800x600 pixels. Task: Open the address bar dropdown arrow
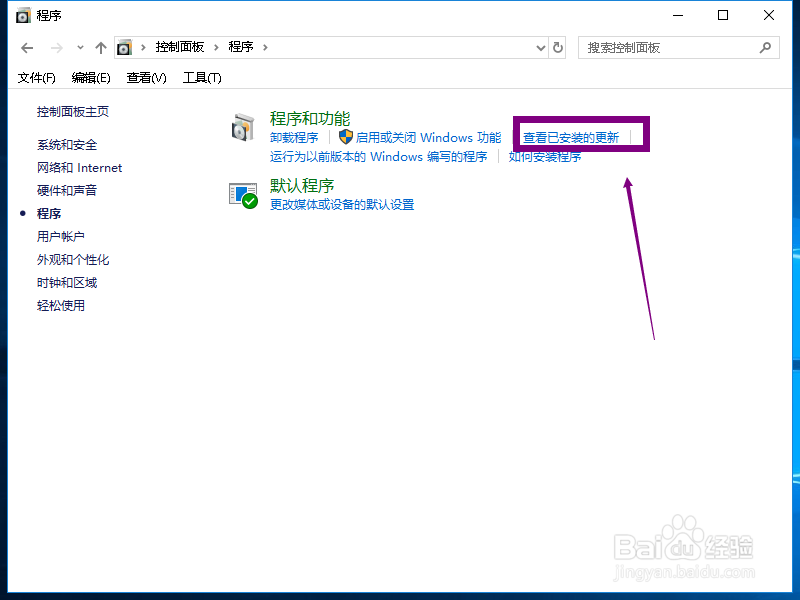click(x=540, y=47)
